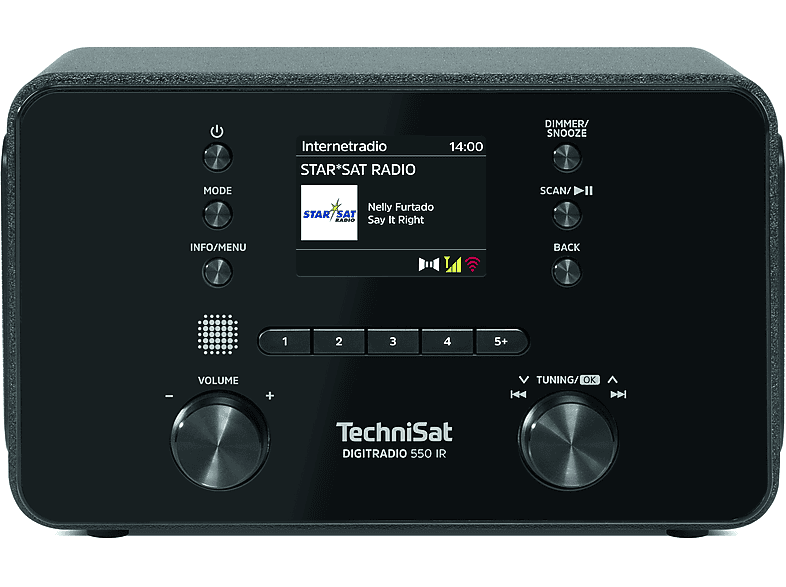Viewport: 786px width, 587px height.
Task: Select preset button 3
Action: (x=393, y=341)
